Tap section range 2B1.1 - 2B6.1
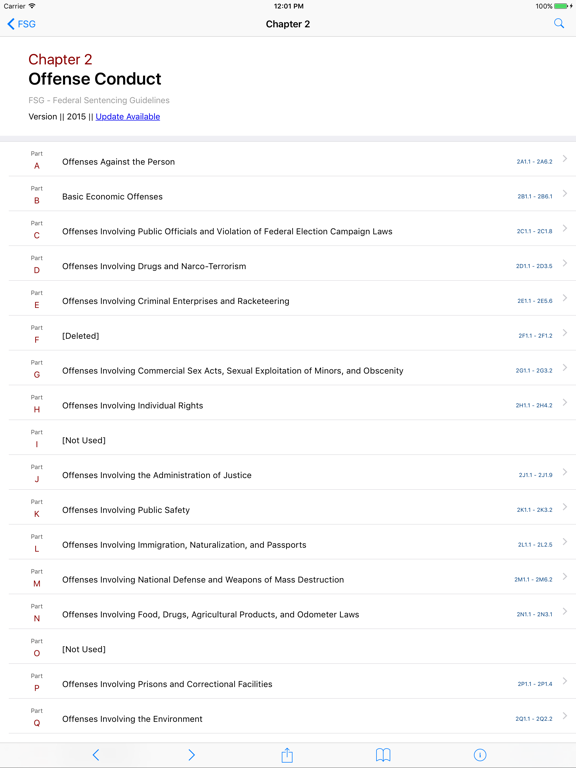This screenshot has height=768, width=576. (x=535, y=196)
